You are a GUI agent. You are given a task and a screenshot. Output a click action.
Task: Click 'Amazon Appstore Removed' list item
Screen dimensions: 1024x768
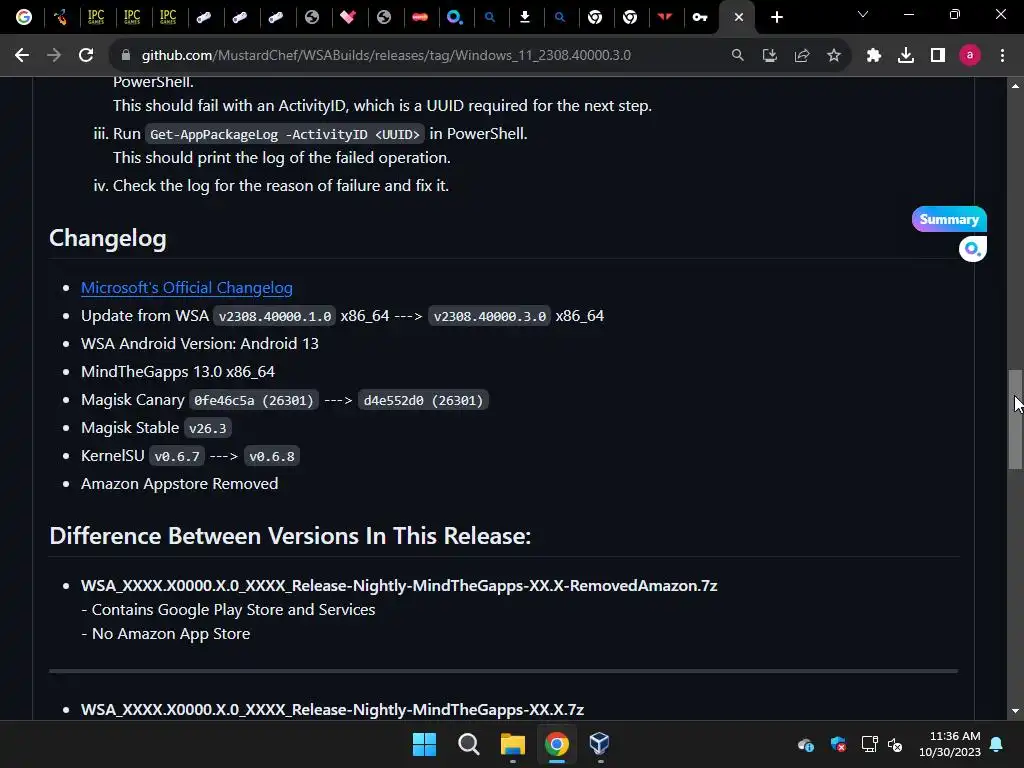click(x=180, y=484)
